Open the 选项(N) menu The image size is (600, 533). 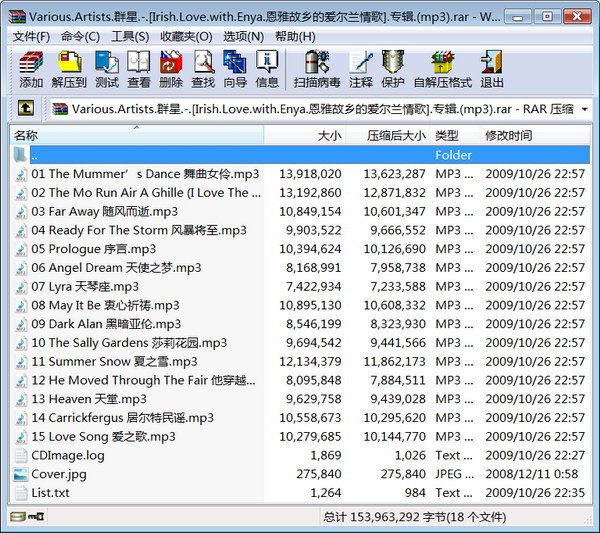243,37
